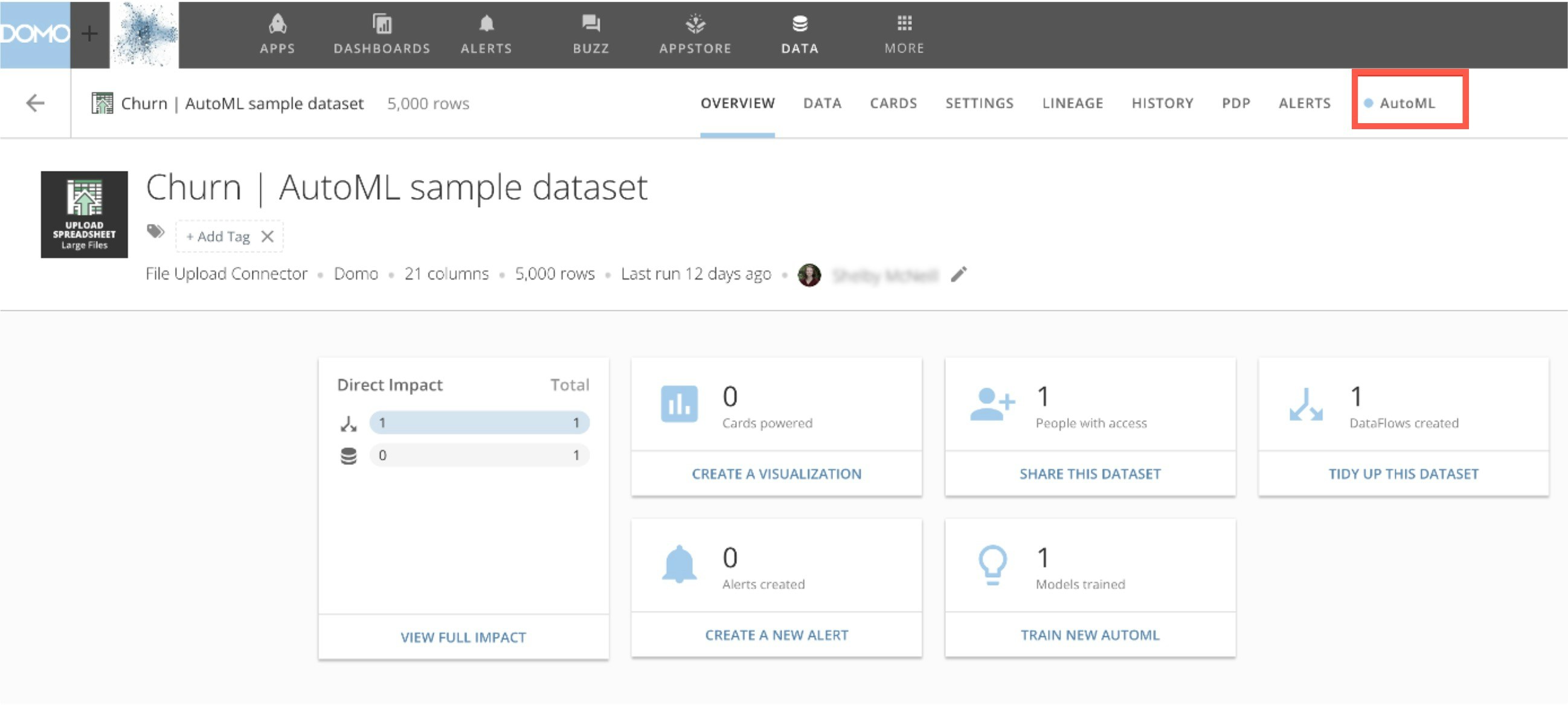The height and width of the screenshot is (710, 1568).
Task: Click the Alerts created bell icon
Action: [680, 564]
